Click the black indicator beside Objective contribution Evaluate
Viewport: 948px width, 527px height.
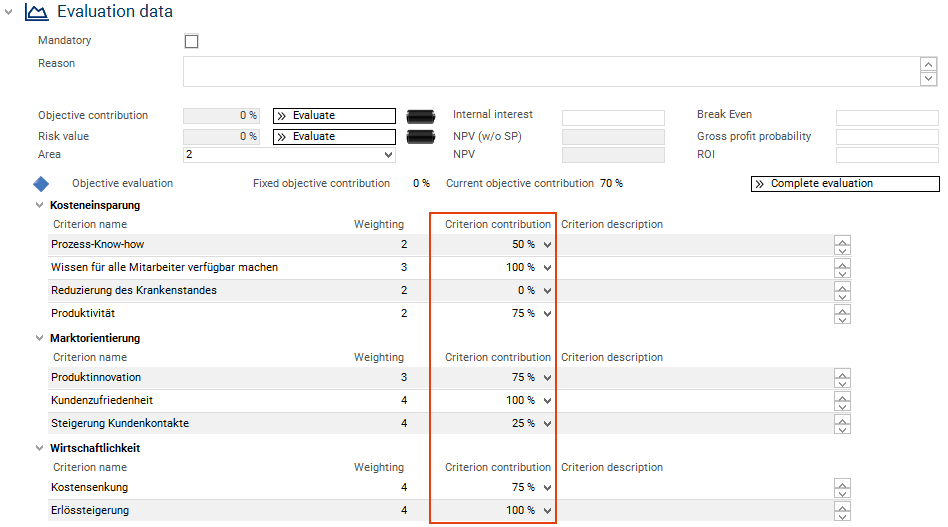[422, 116]
